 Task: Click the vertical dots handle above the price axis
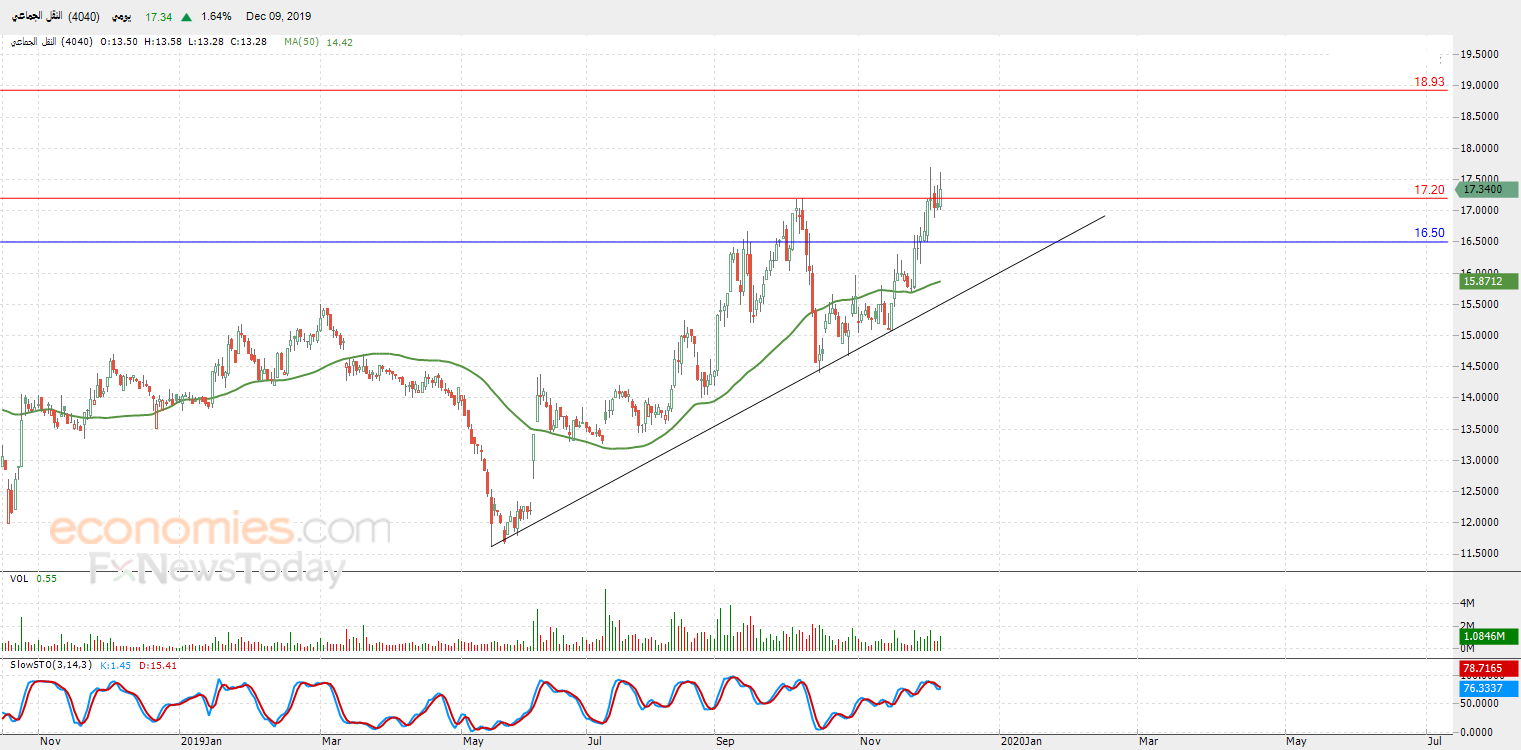coord(1441,60)
